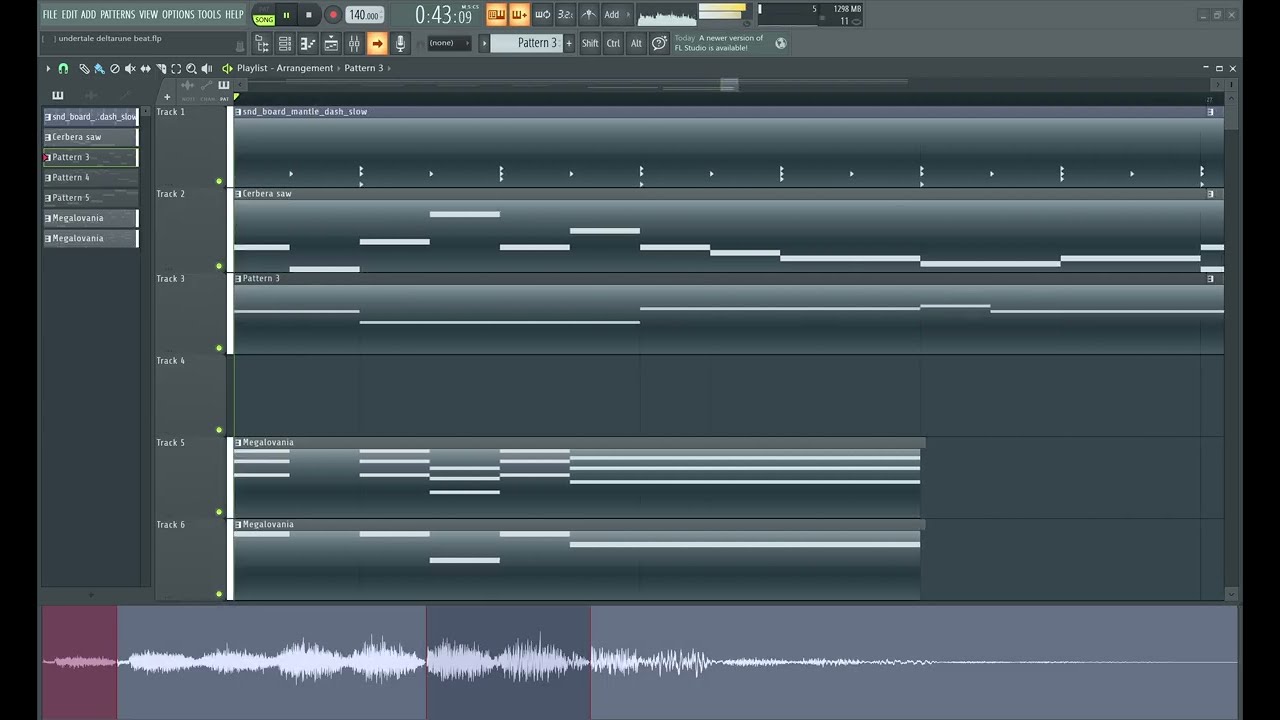This screenshot has width=1280, height=720.
Task: Open the PATTERNS menu
Action: (117, 14)
